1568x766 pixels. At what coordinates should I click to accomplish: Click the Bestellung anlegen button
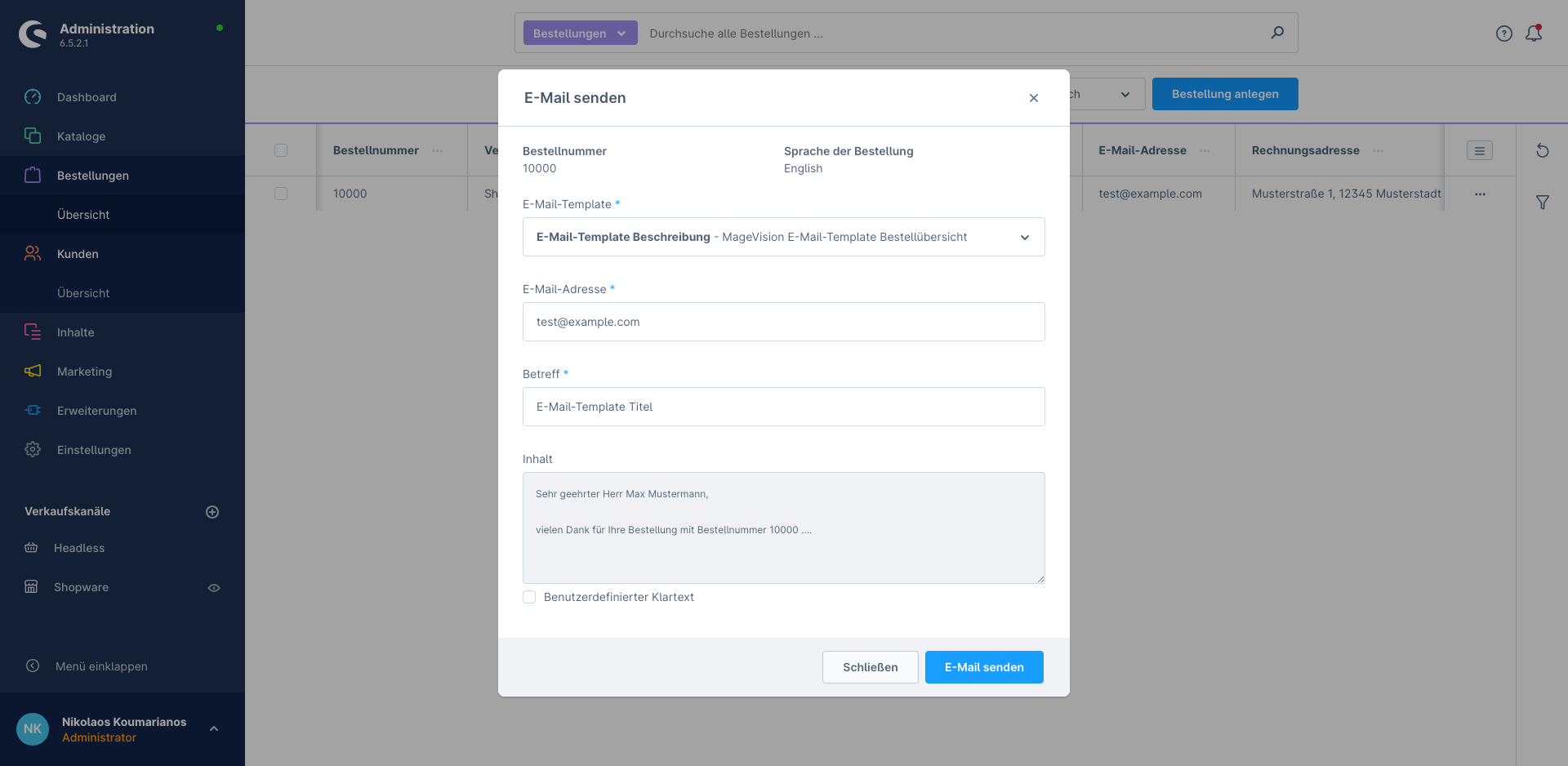[1225, 94]
